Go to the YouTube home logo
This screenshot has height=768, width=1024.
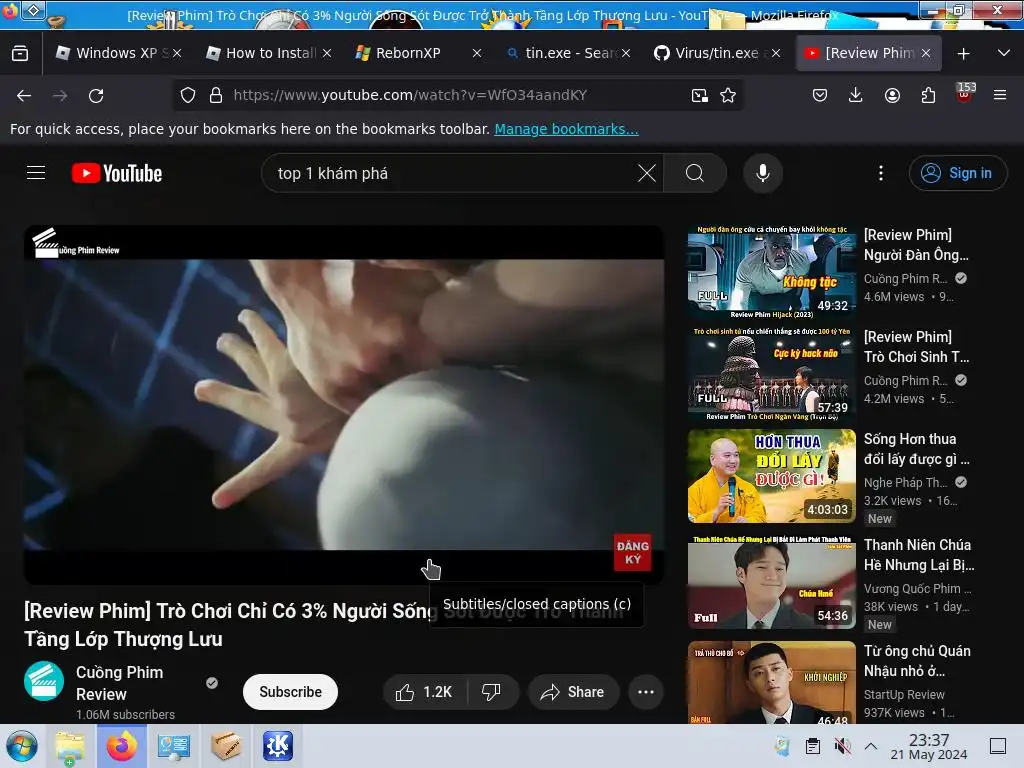pos(117,173)
